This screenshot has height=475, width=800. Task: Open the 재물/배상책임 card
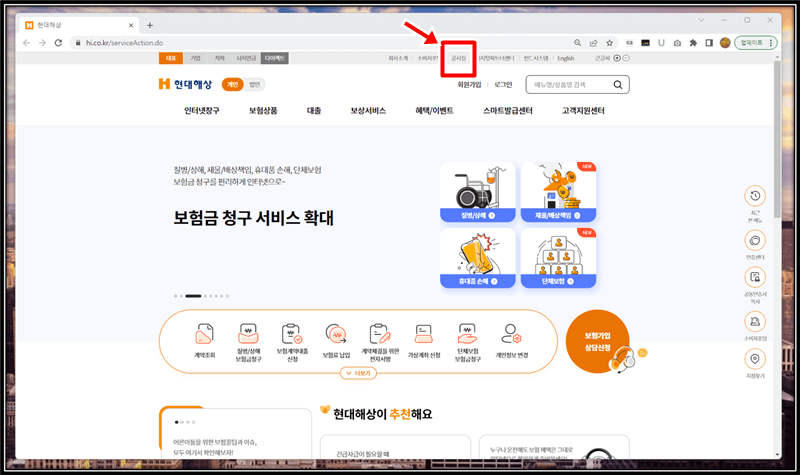click(558, 192)
